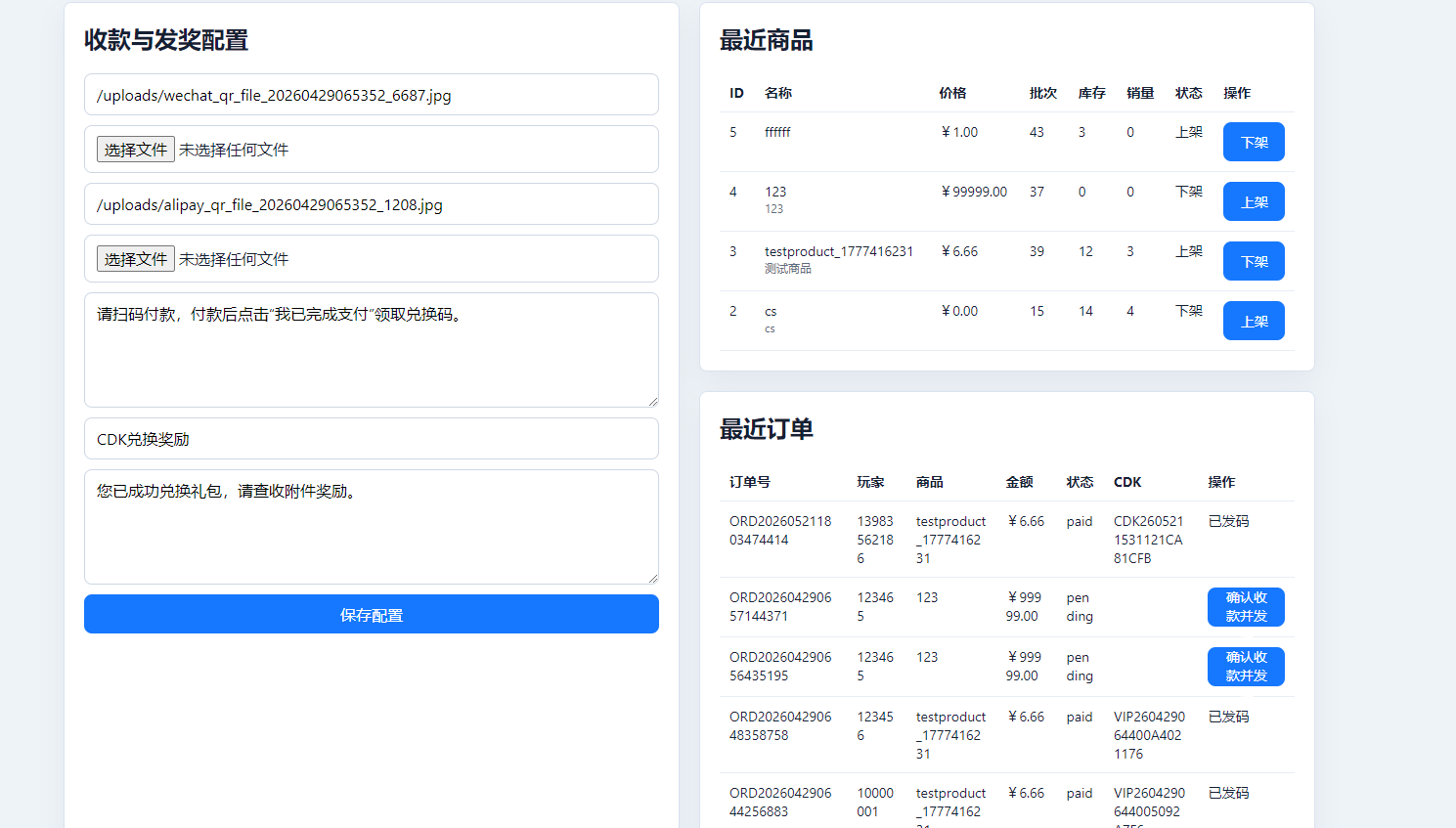Select CDK code CDK2605211531121CA81CFB
This screenshot has width=1456, height=828.
[x=1148, y=540]
